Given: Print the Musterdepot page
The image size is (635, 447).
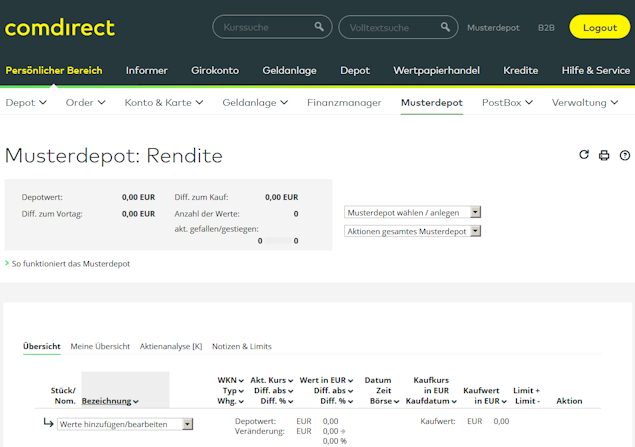Looking at the screenshot, I should [x=604, y=155].
